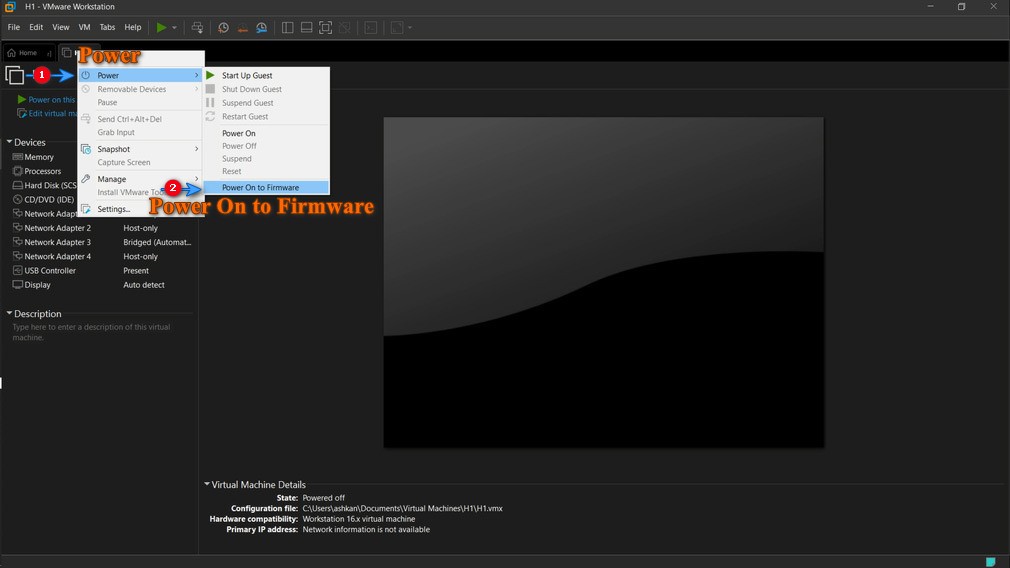Select Network Adapter 4 row
Screen dimensions: 1010x568
point(102,256)
